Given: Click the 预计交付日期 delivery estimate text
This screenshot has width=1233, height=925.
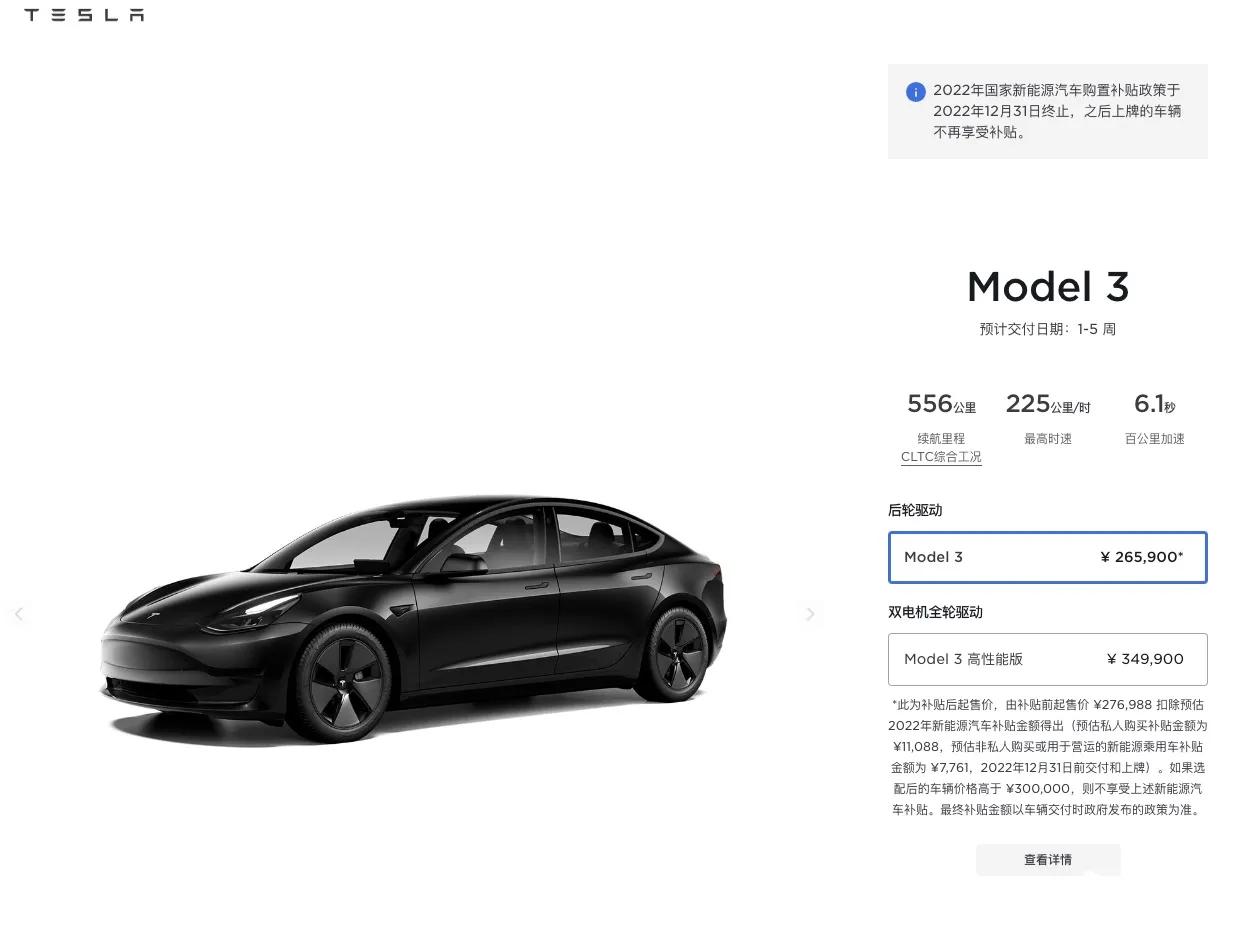Looking at the screenshot, I should pyautogui.click(x=1047, y=329).
